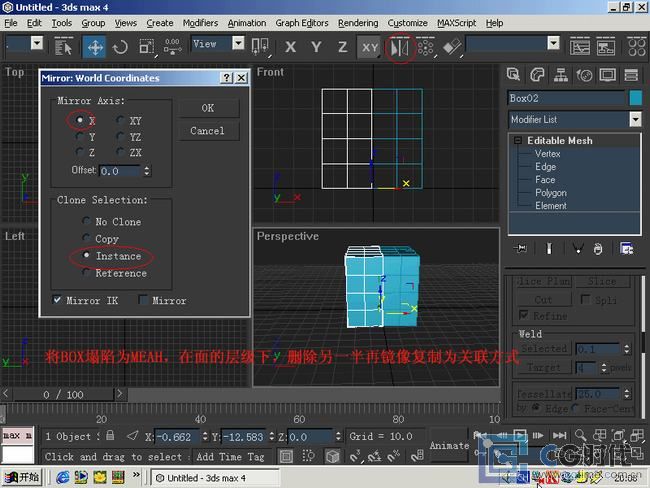650x488 pixels.
Task: Open the View reference coordinate dropdown
Action: (238, 43)
